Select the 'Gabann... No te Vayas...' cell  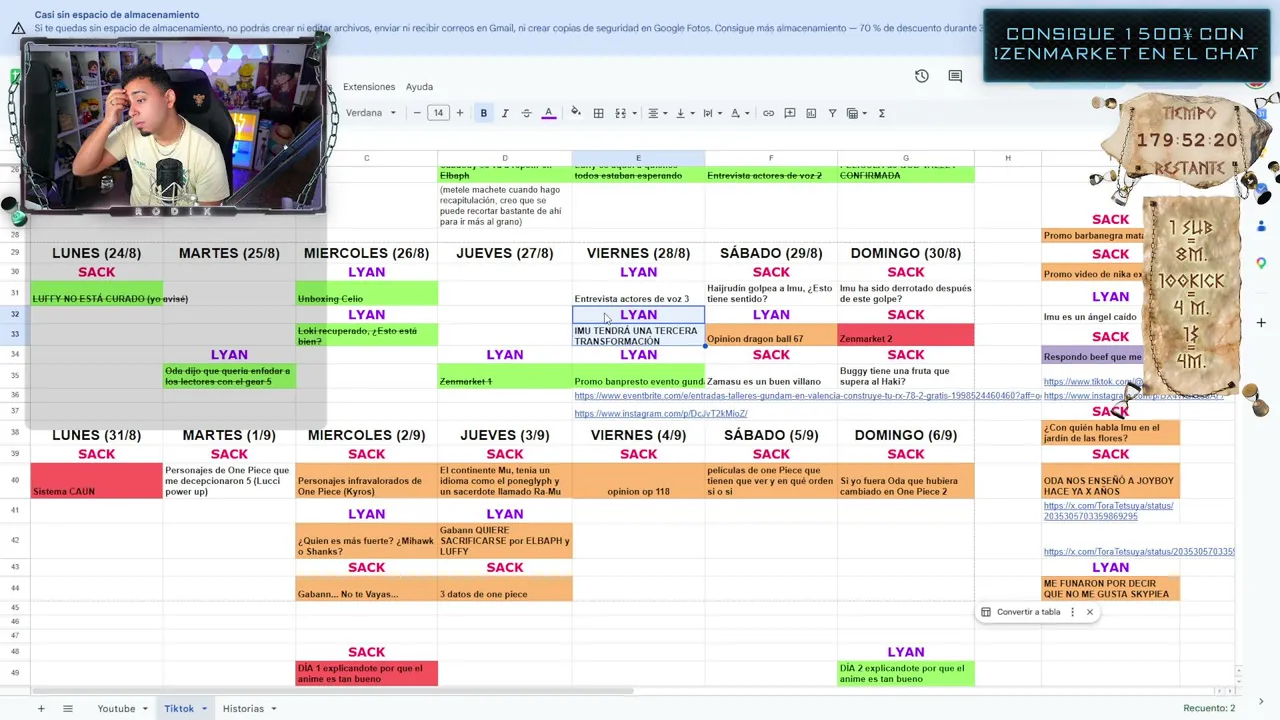click(366, 590)
